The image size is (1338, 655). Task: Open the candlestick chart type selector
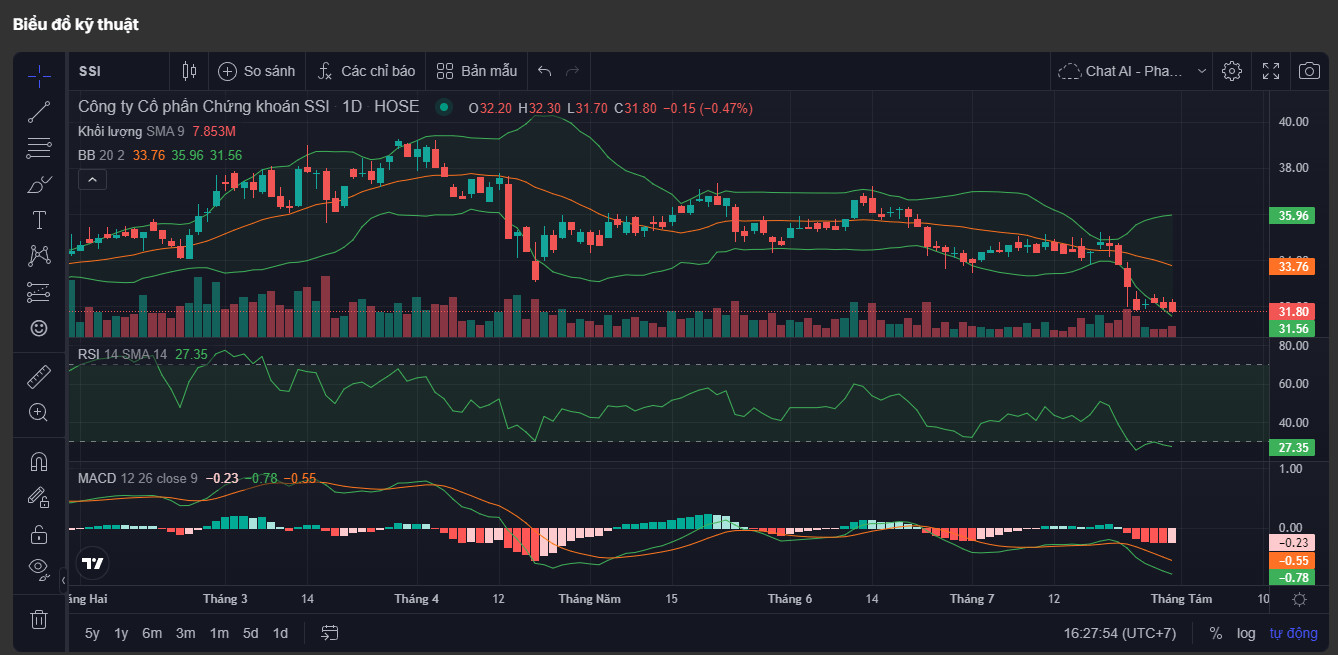[189, 71]
